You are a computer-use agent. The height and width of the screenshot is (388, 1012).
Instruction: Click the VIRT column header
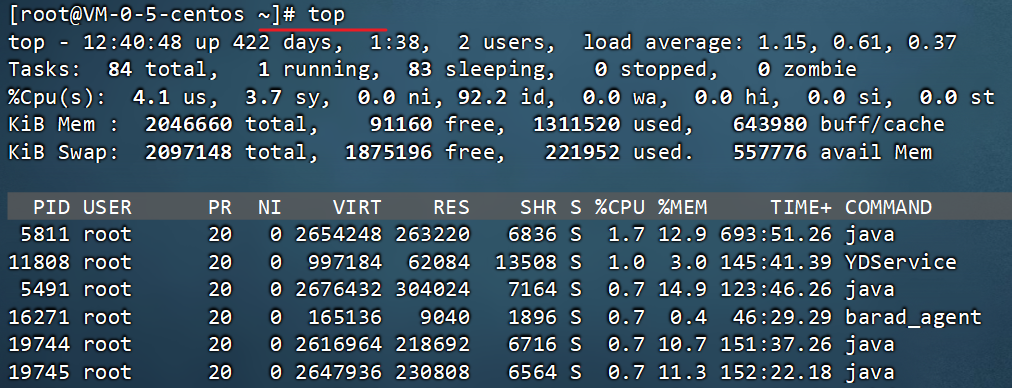click(358, 207)
